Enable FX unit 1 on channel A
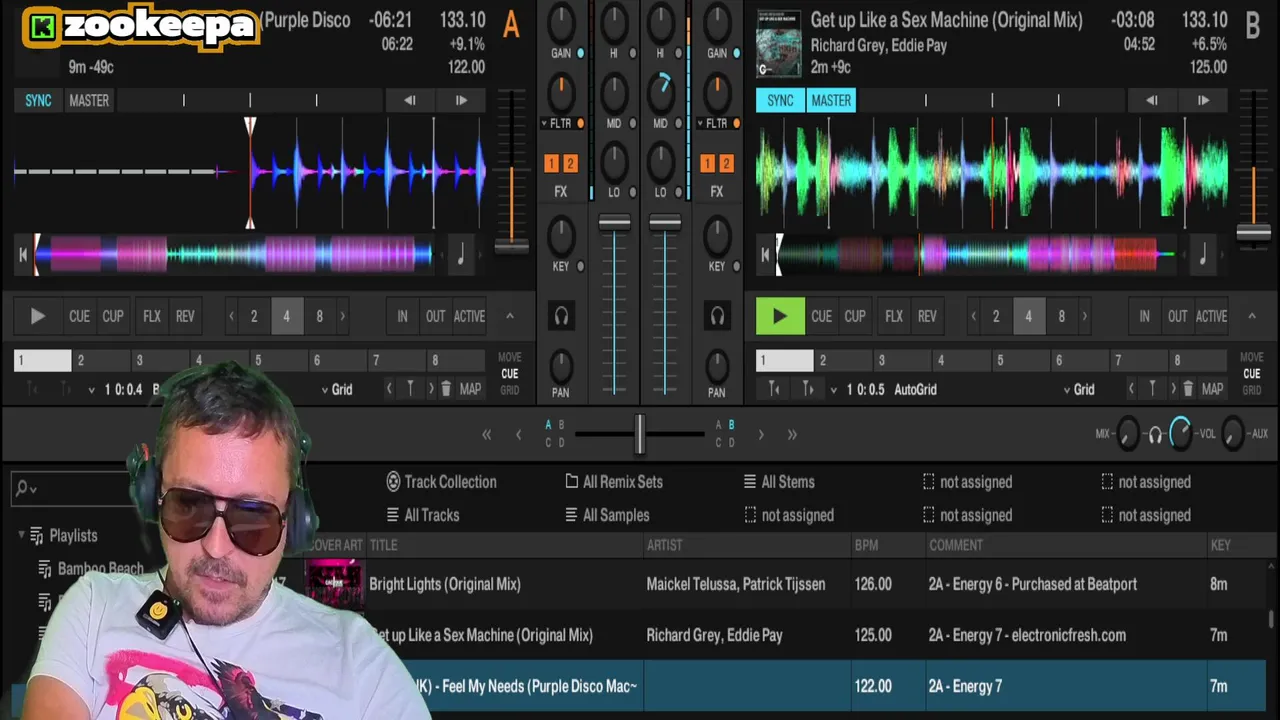 [x=551, y=163]
